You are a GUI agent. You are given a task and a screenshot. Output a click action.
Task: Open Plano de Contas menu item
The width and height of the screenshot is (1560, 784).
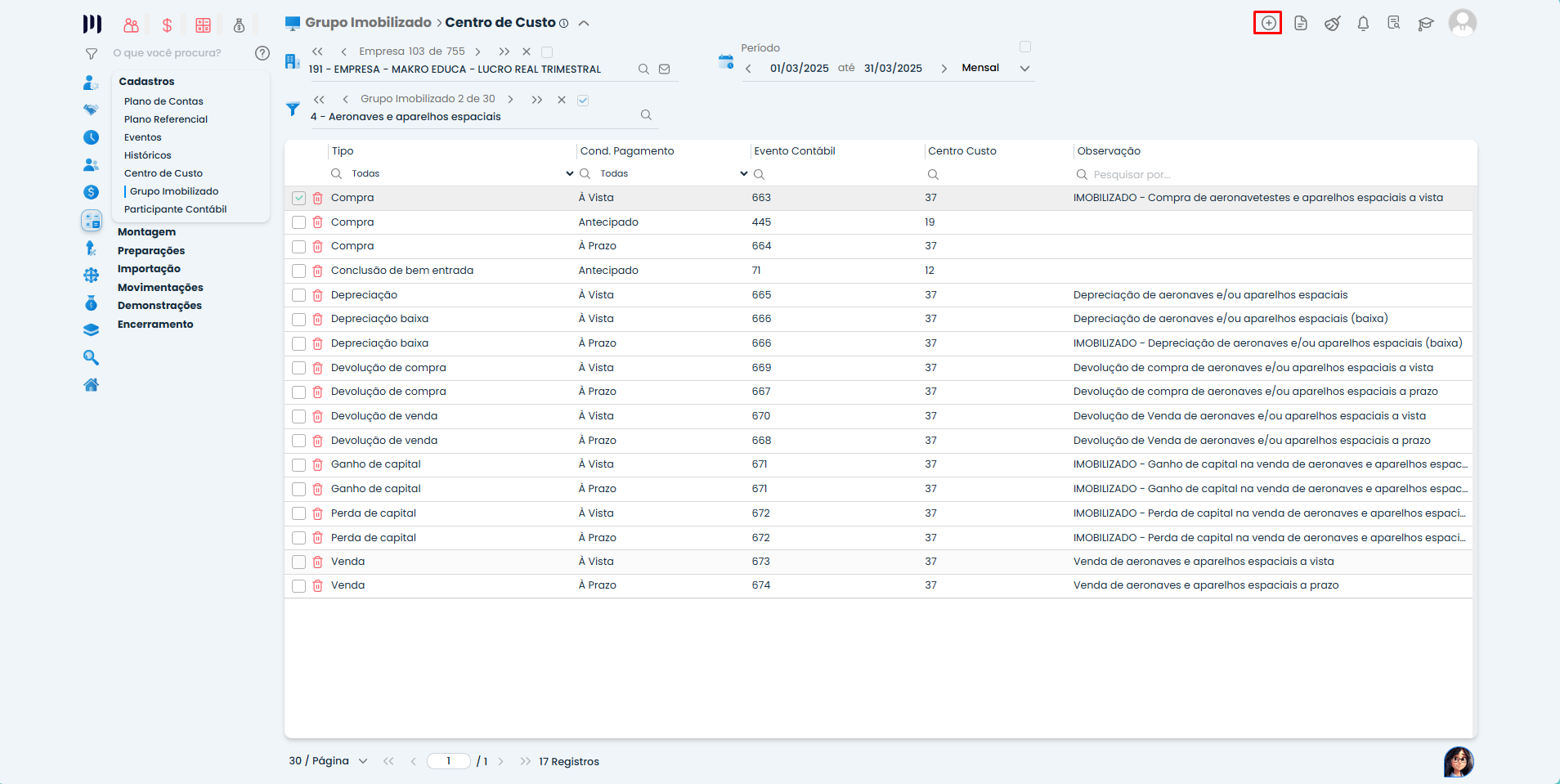pos(164,101)
